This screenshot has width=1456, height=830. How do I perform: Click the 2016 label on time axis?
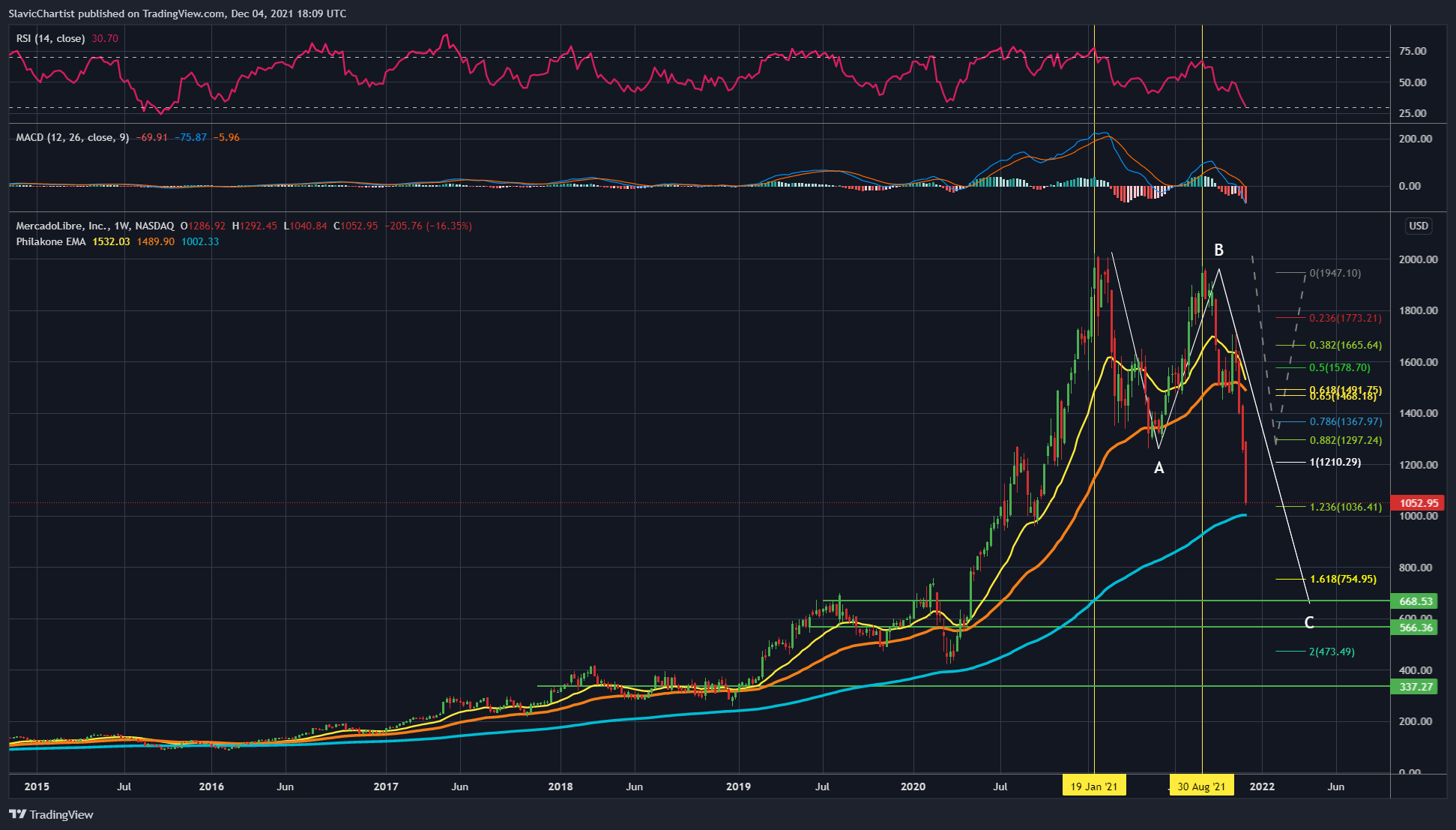point(211,787)
